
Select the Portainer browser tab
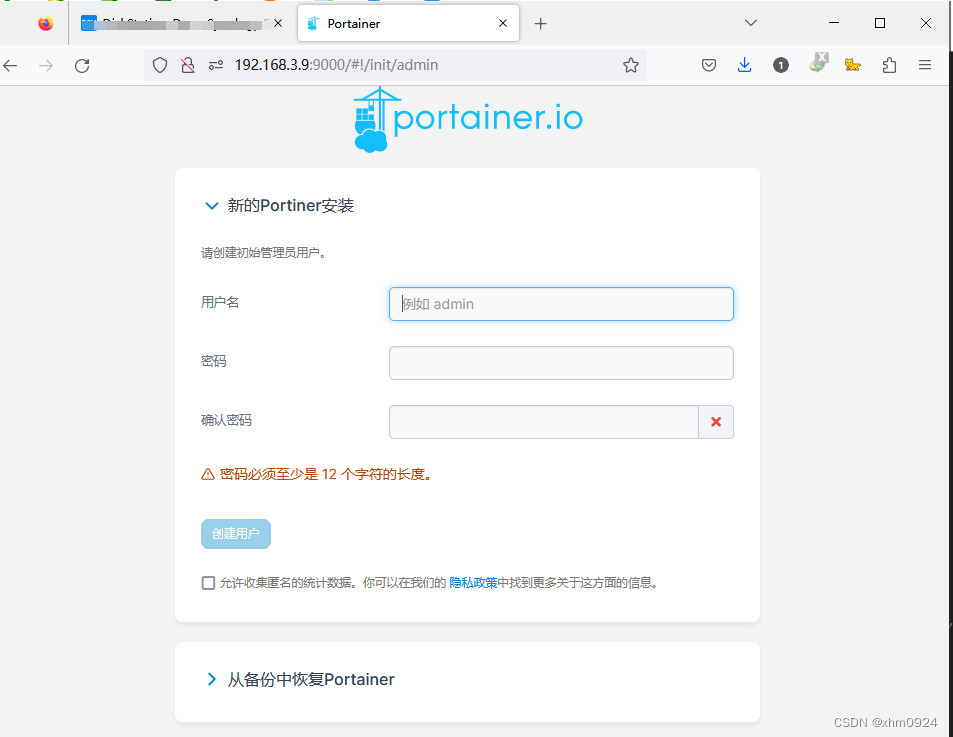point(408,24)
